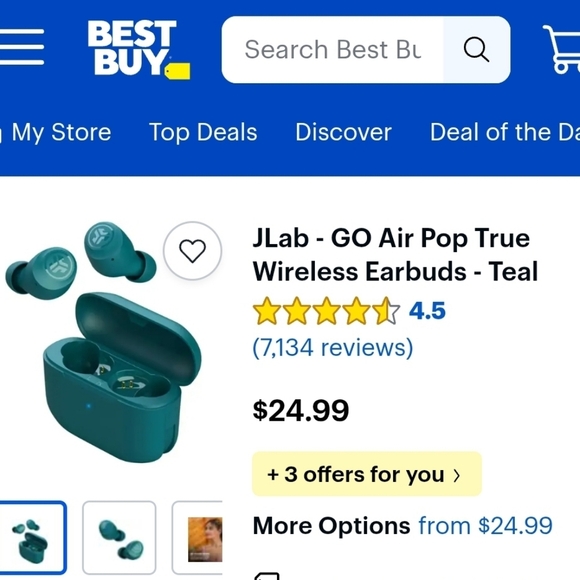This screenshot has height=580, width=580.
Task: Open the hamburger menu icon
Action: tap(22, 47)
